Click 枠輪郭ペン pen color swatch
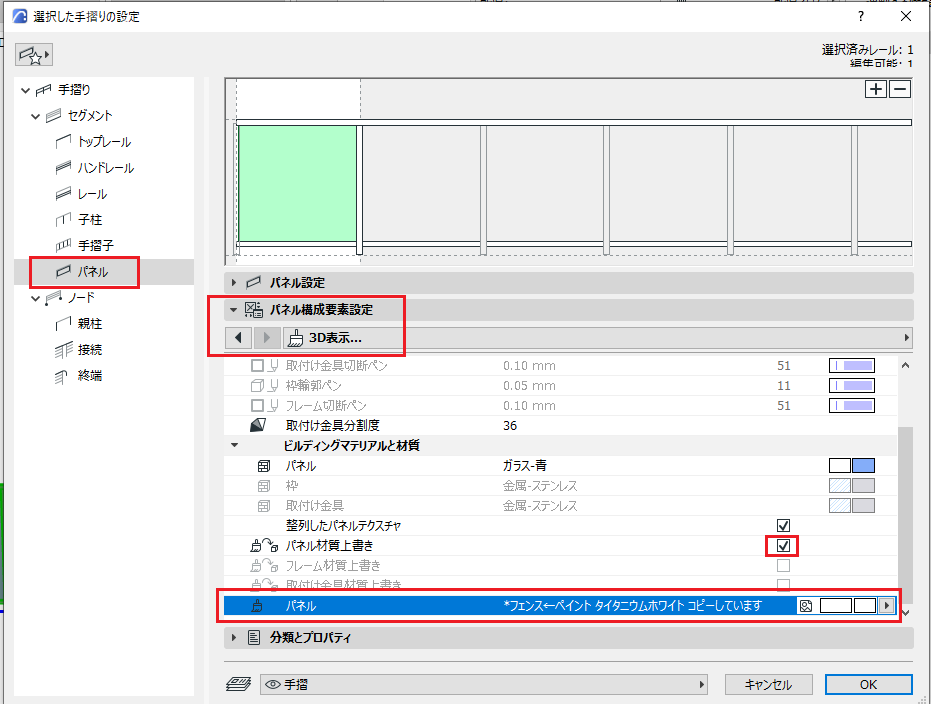 coord(851,386)
